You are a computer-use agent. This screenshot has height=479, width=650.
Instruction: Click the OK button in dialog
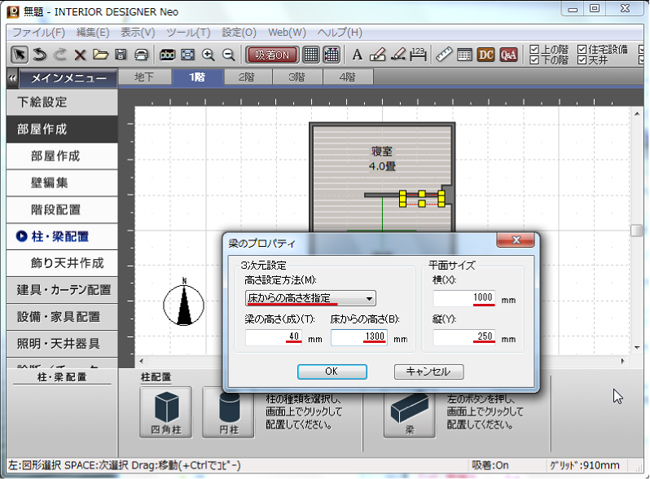[331, 371]
